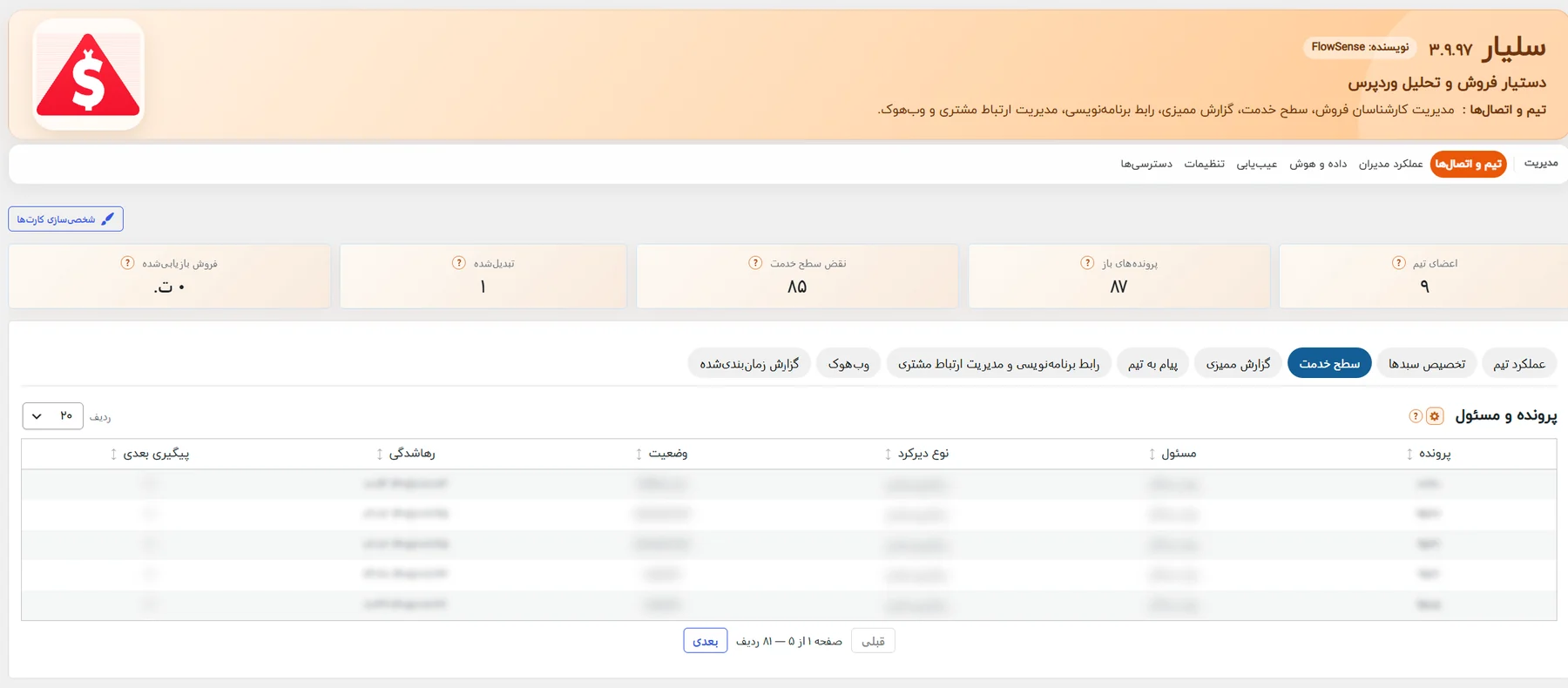Switch to the وب‌هوک sub-tab
Image resolution: width=1568 pixels, height=688 pixels.
848,364
